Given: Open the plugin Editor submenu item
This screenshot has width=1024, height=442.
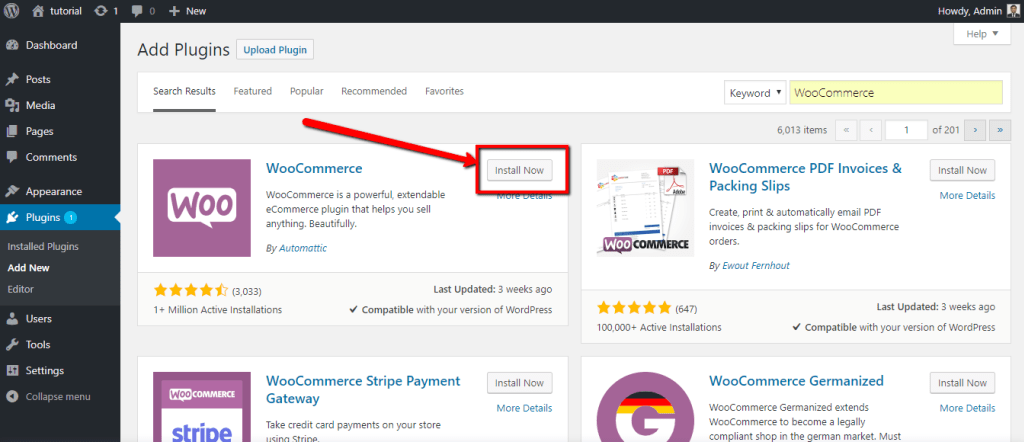Looking at the screenshot, I should pos(20,289).
